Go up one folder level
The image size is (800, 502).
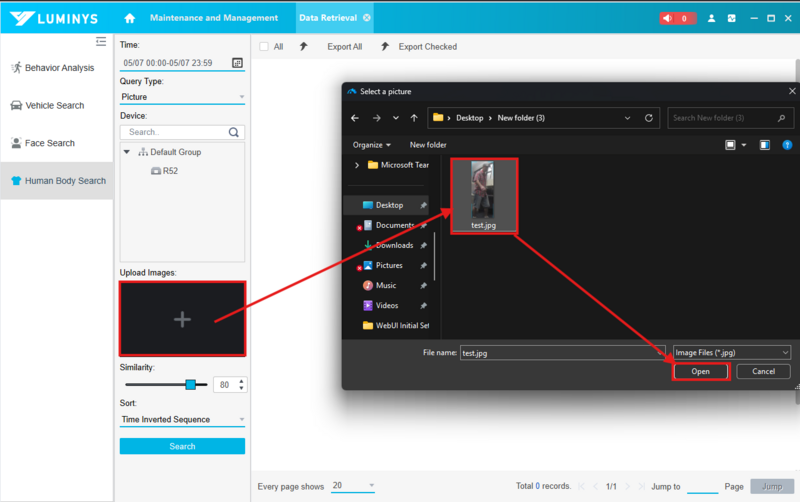414,118
